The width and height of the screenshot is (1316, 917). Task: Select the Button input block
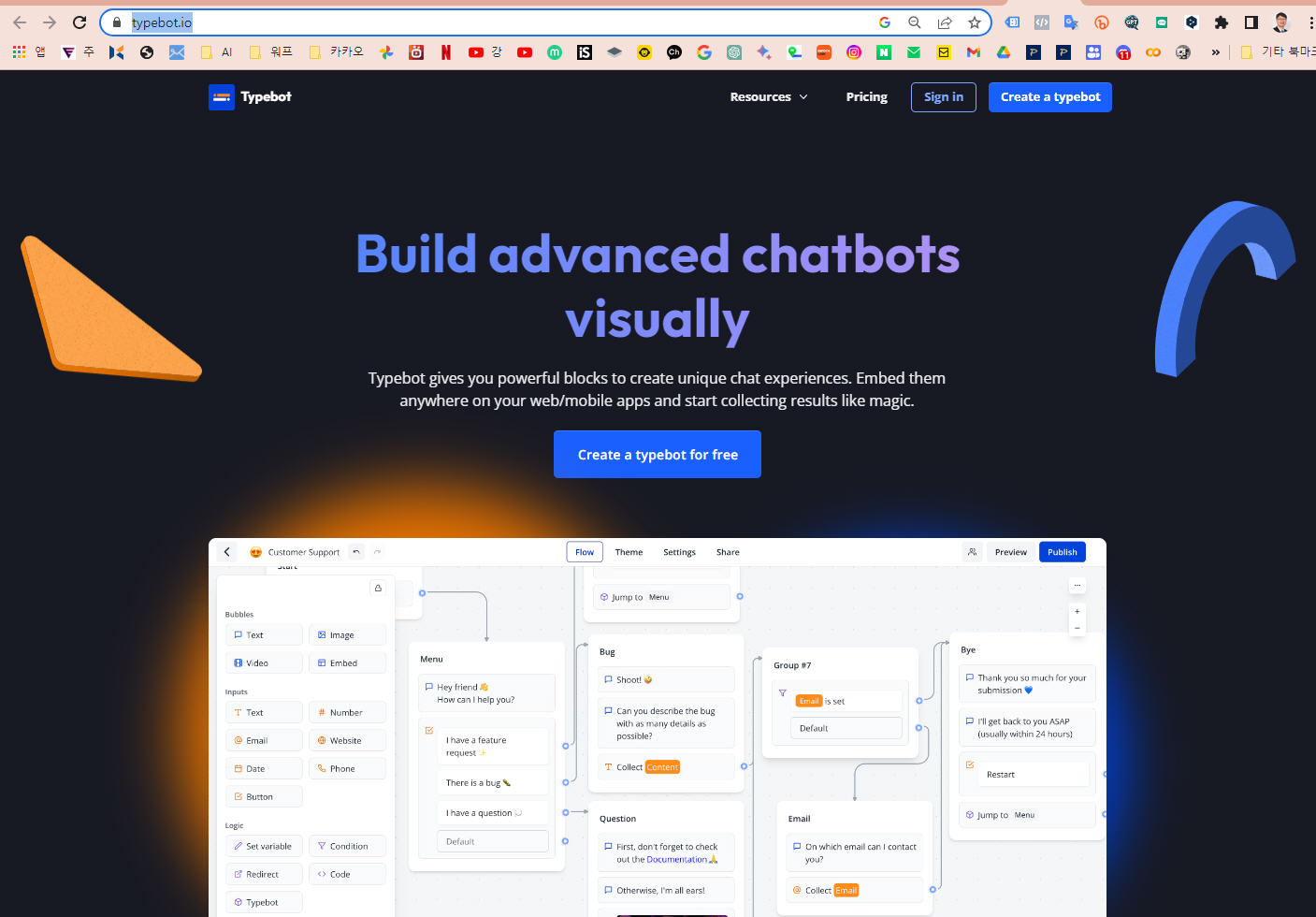click(x=264, y=796)
